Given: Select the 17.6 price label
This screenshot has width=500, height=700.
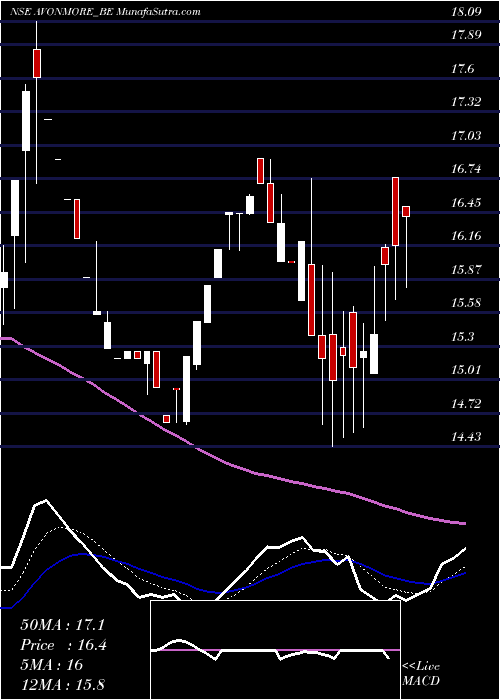Looking at the screenshot, I should [463, 68].
